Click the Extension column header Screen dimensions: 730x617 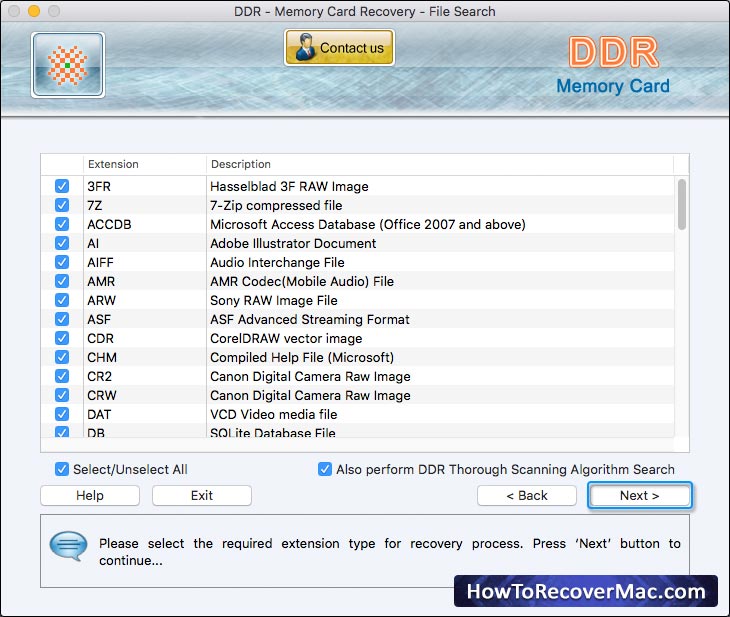pyautogui.click(x=145, y=164)
